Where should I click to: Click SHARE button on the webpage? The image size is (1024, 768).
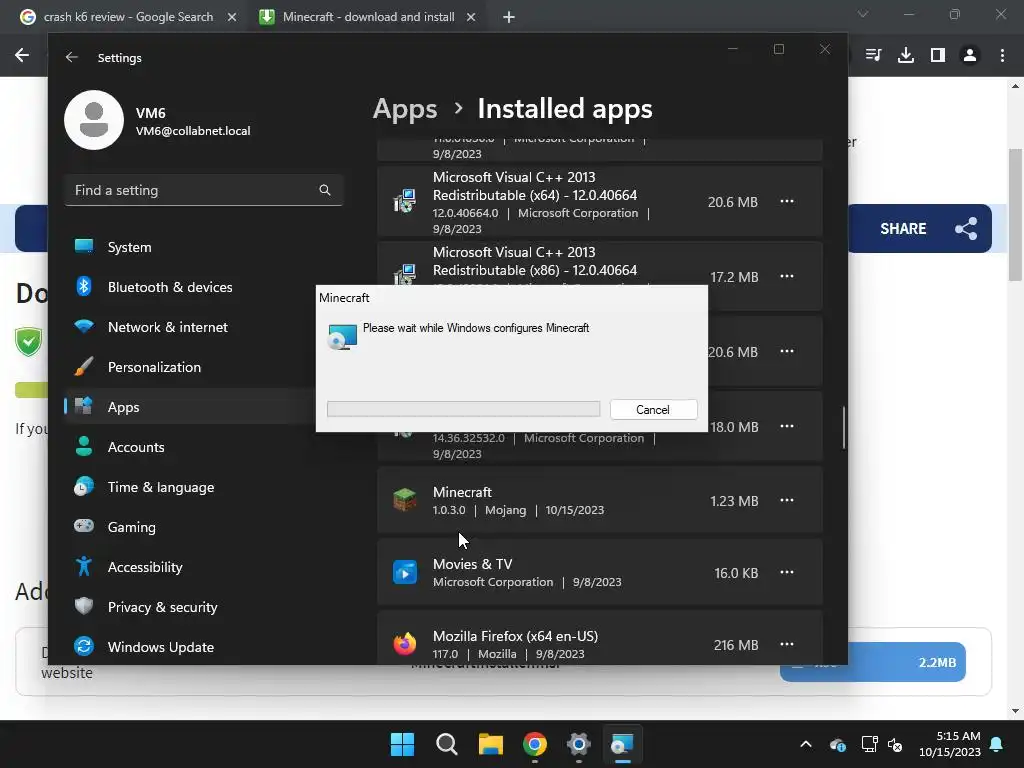click(920, 229)
